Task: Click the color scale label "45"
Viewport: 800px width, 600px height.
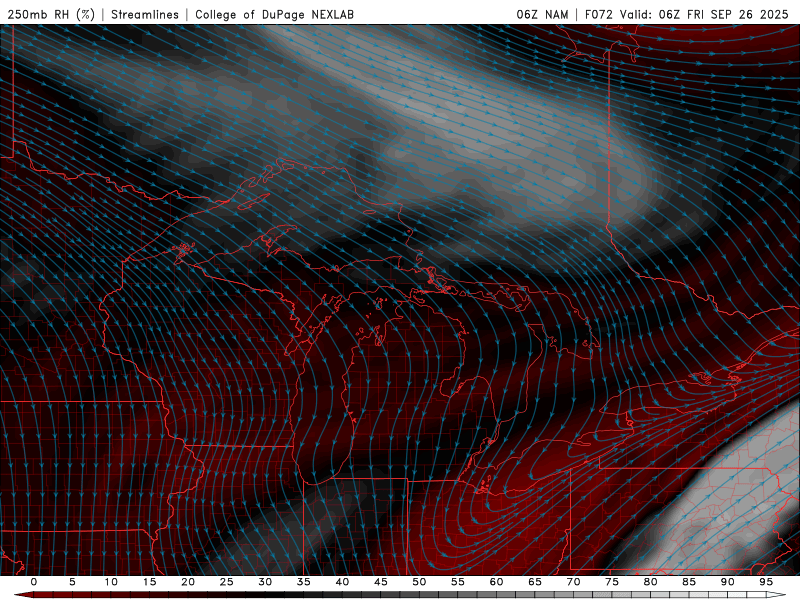Action: [x=381, y=582]
